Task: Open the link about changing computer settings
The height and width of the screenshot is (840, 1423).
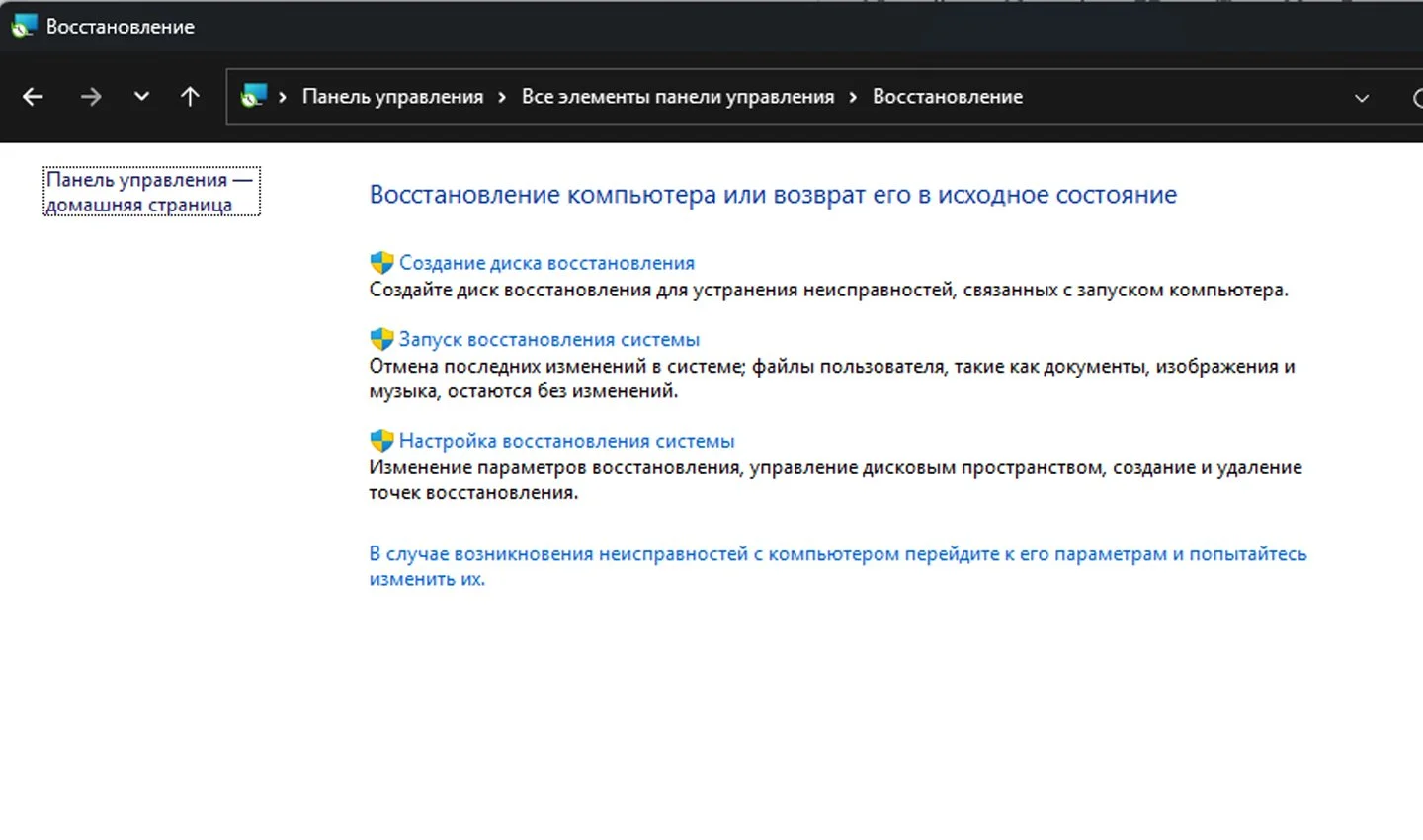Action: pyautogui.click(x=838, y=566)
